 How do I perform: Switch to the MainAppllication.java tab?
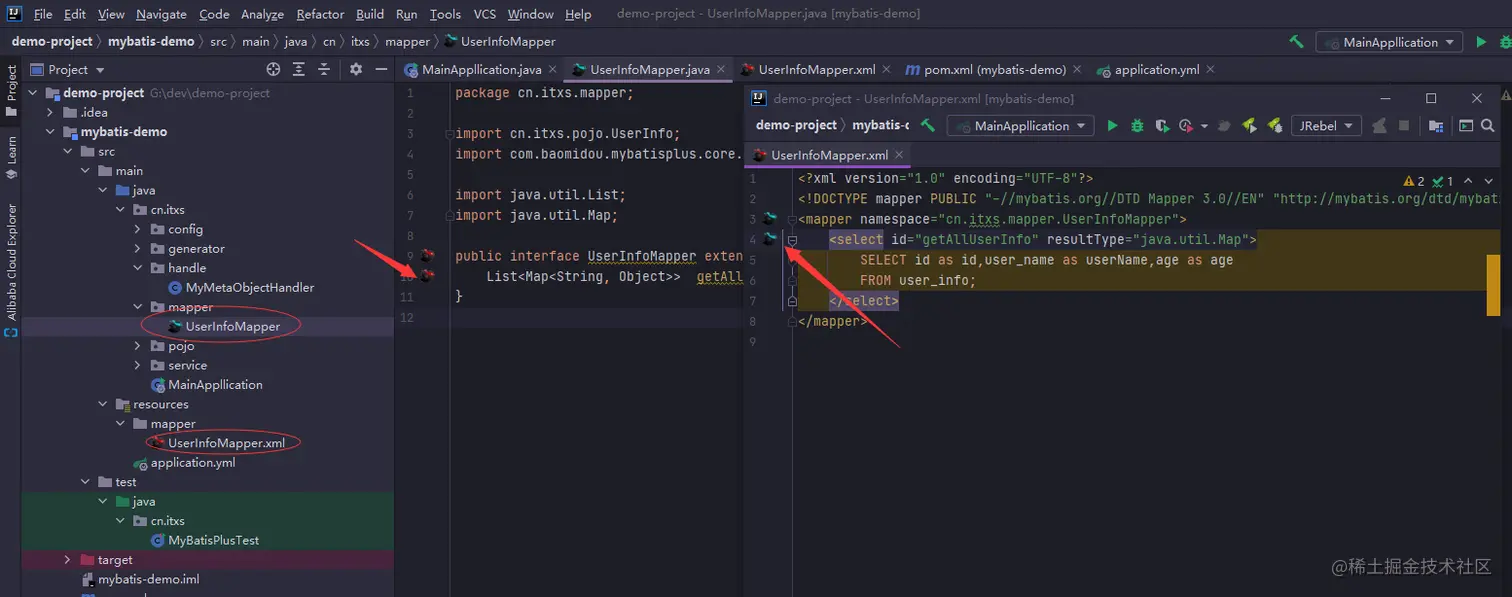tap(481, 70)
